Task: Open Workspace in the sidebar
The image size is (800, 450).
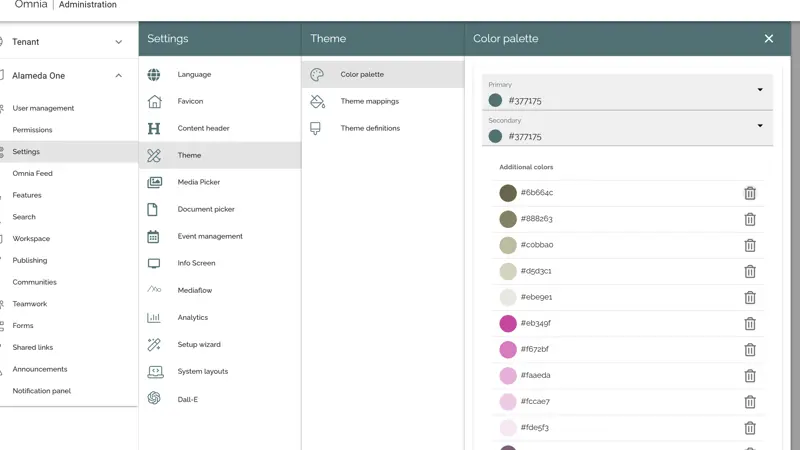Action: pyautogui.click(x=31, y=238)
